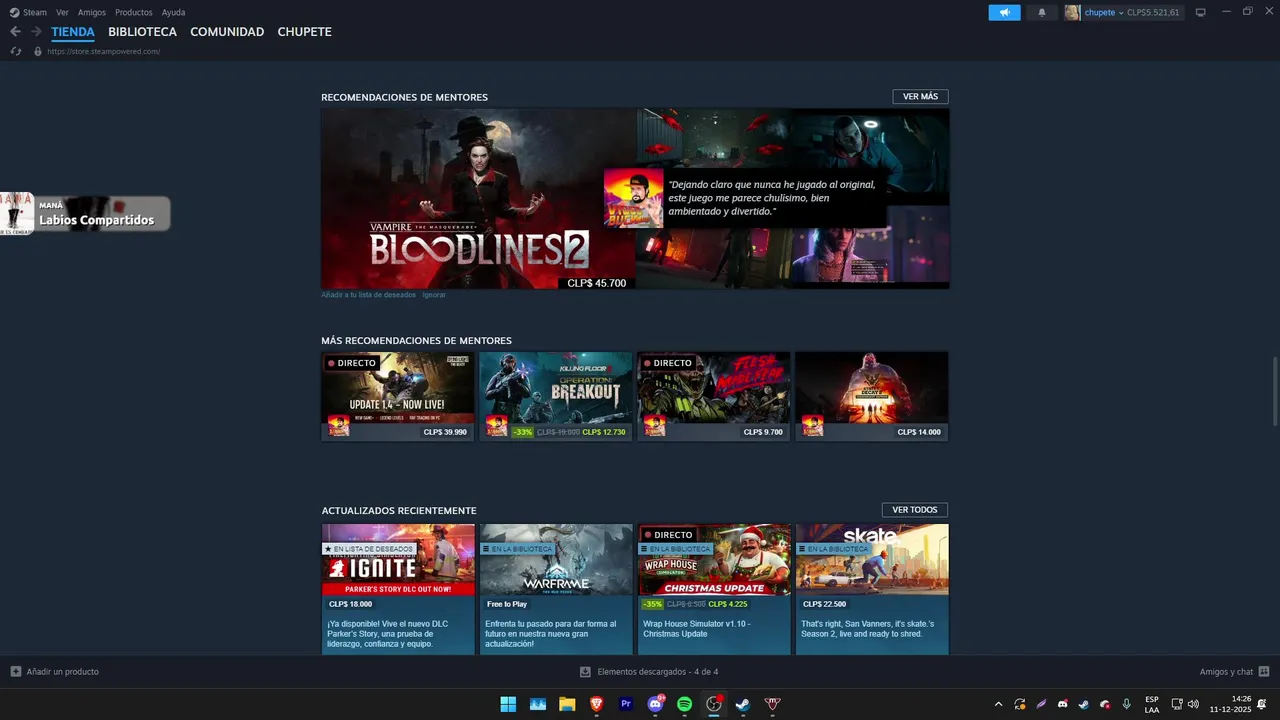This screenshot has width=1280, height=720.
Task: Click the Labios Compartidos music overlay
Action: [x=85, y=213]
